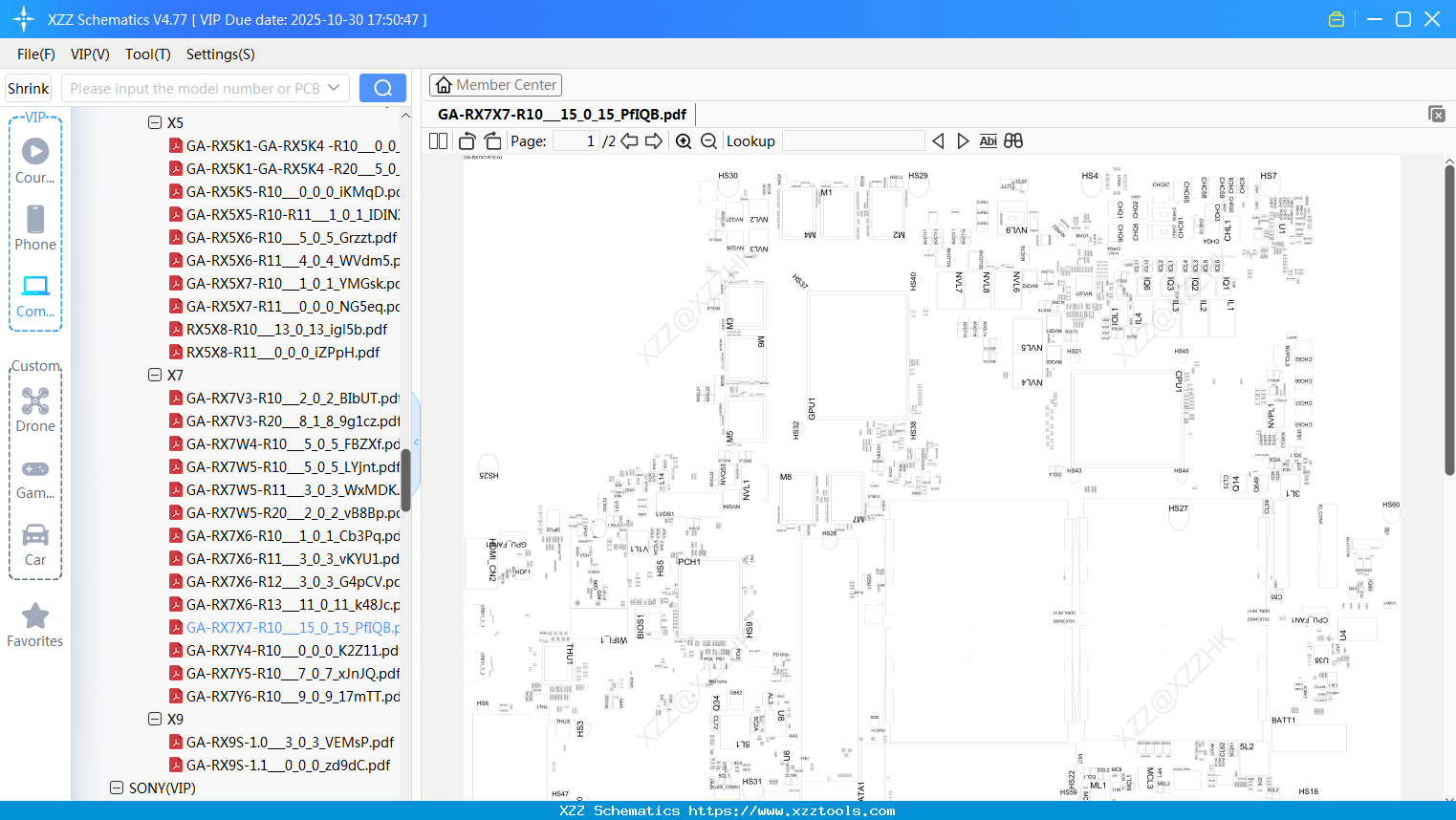Click the XZZ logo in title bar
Screen dimensions: 1456x820
click(x=24, y=19)
